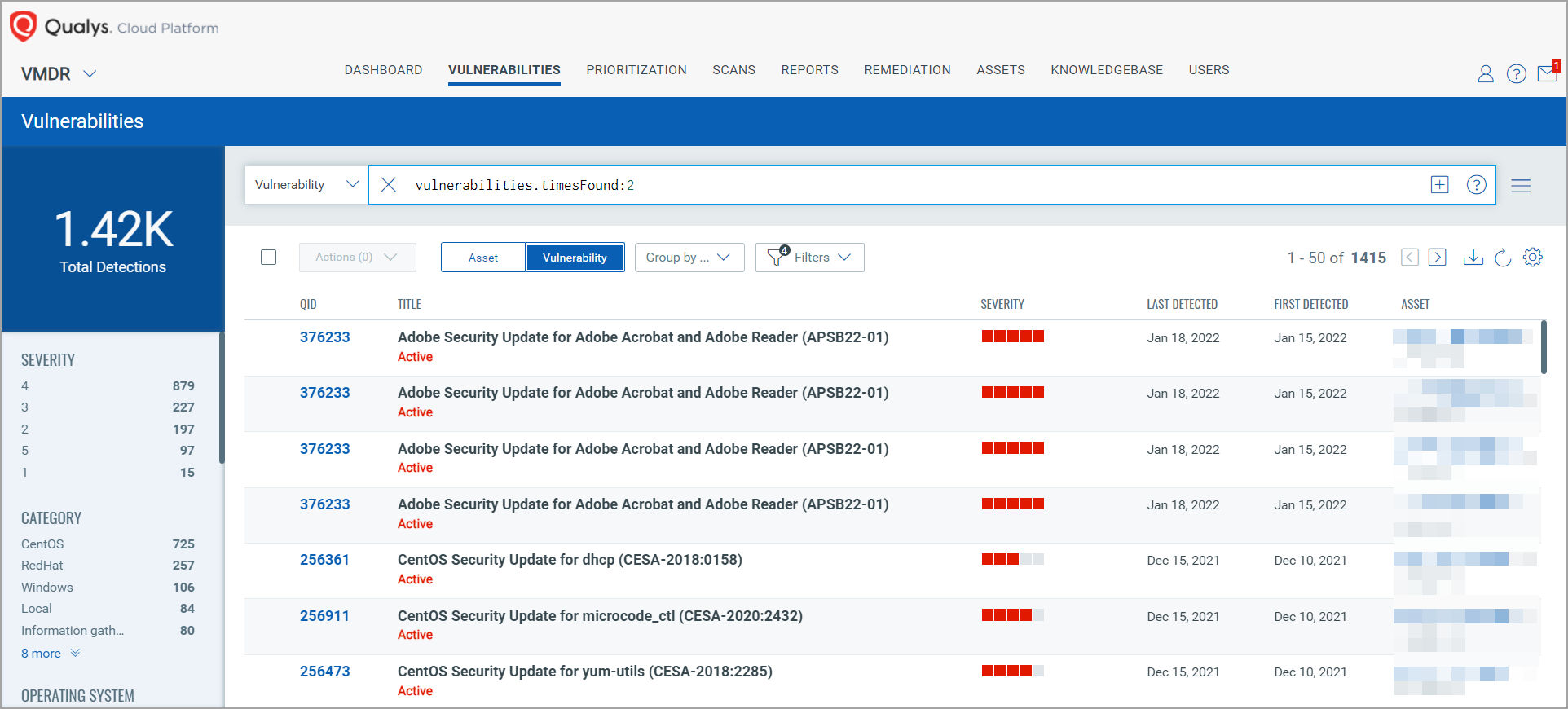This screenshot has height=709, width=1568.
Task: Click the filter funnel icon
Action: 777,256
